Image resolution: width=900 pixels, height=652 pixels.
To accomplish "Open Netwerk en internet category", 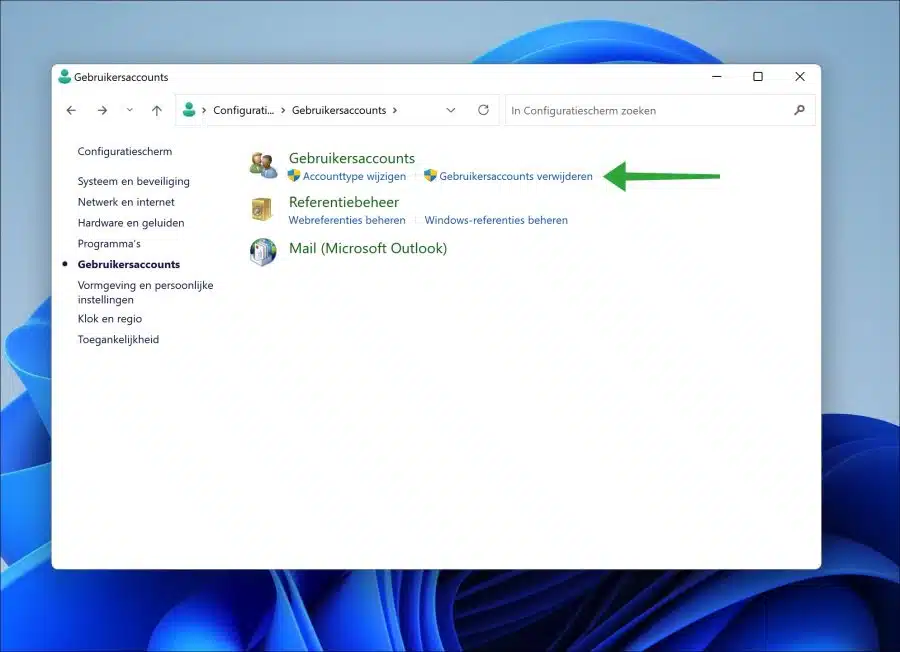I will click(126, 202).
